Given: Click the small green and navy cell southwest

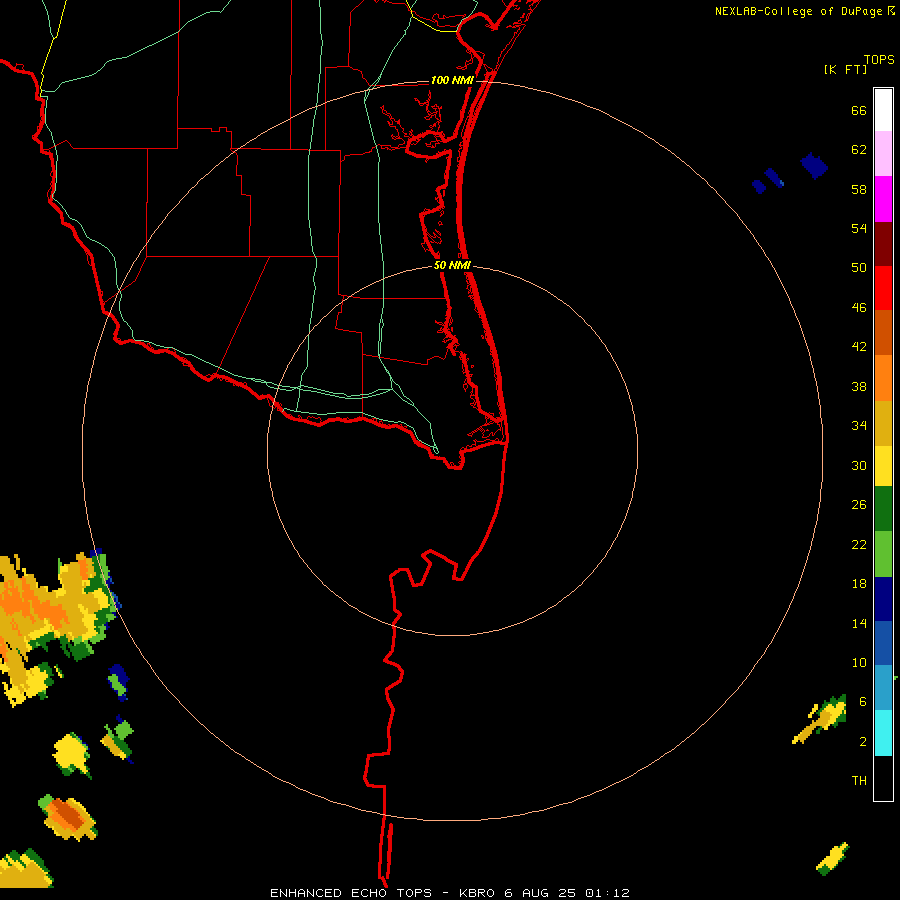Looking at the screenshot, I should point(118,682).
